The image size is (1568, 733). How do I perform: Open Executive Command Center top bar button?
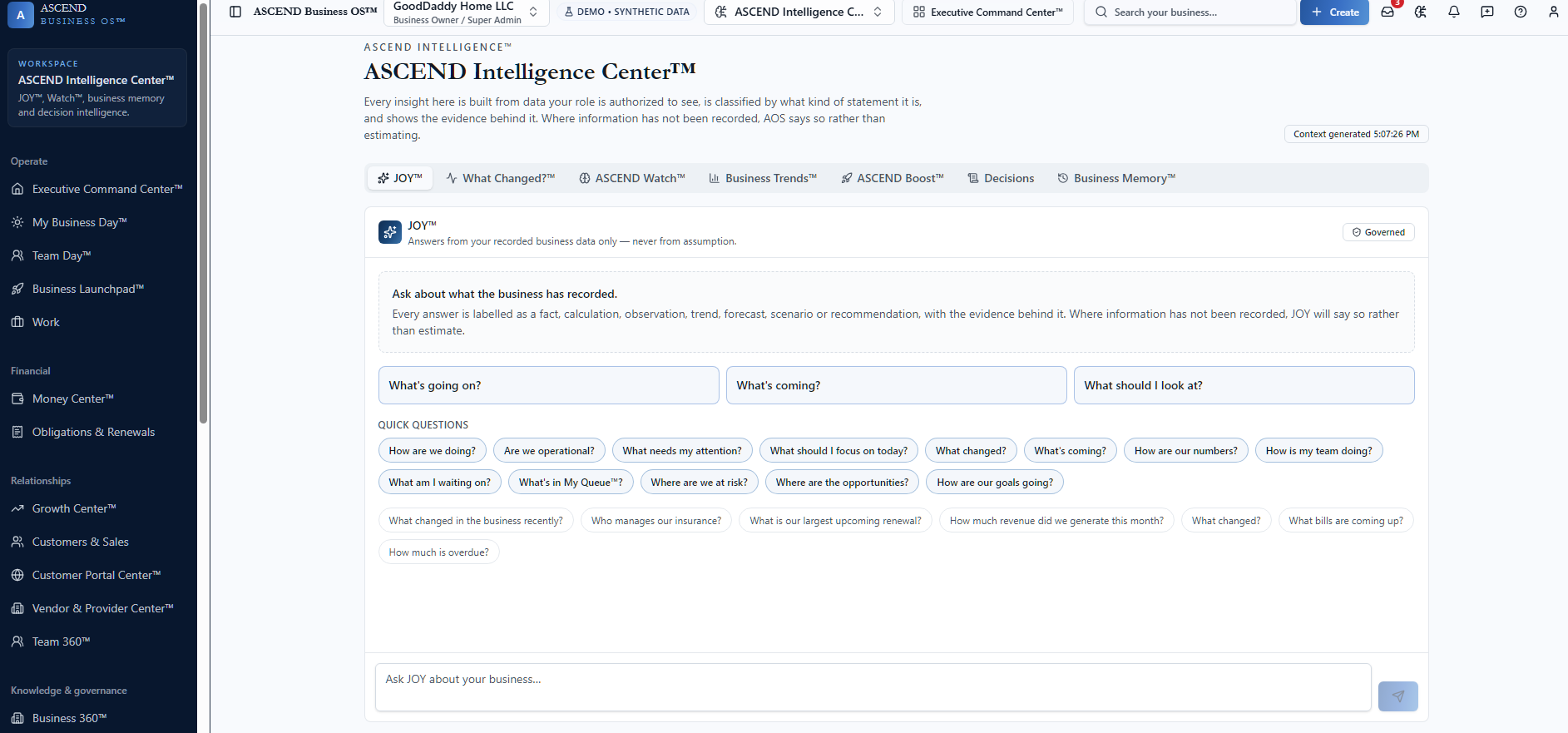pyautogui.click(x=987, y=12)
